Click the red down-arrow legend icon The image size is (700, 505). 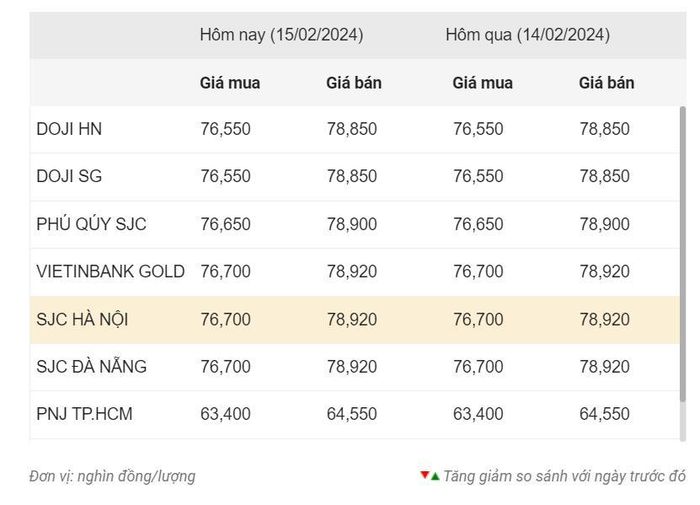click(425, 475)
